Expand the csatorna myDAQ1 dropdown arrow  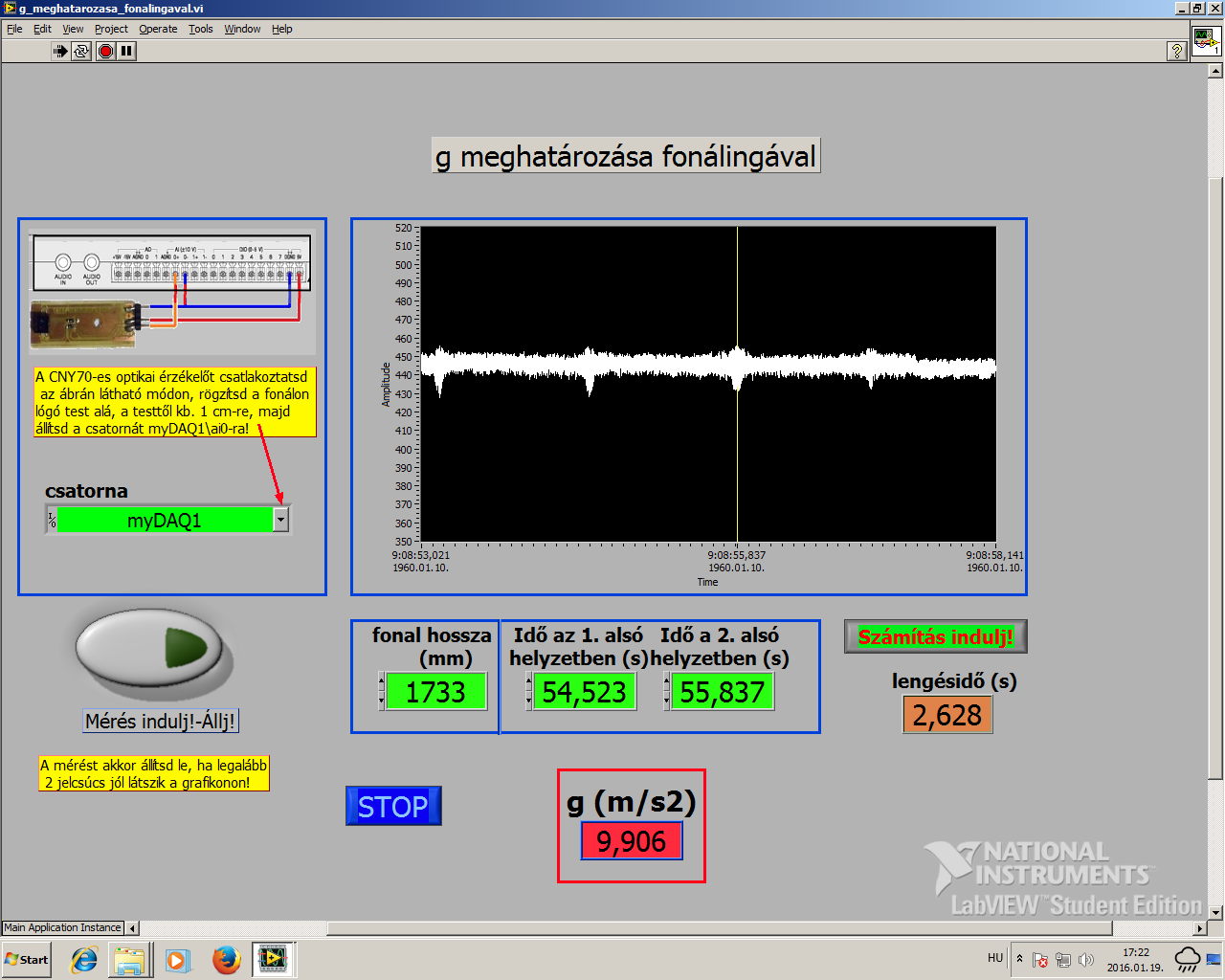(x=280, y=520)
